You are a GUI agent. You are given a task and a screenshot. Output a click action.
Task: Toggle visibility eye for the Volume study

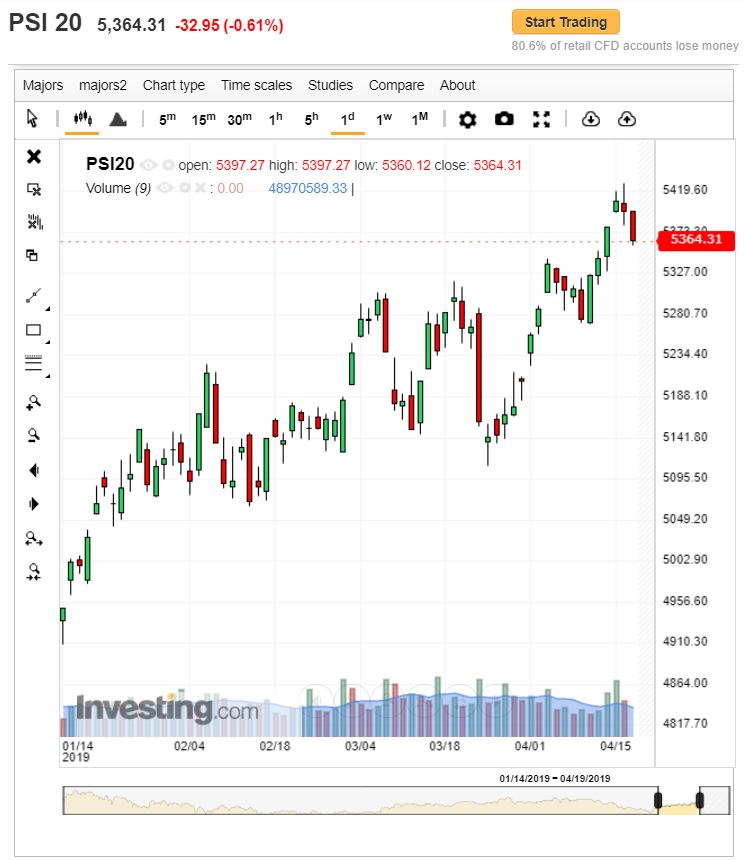167,188
